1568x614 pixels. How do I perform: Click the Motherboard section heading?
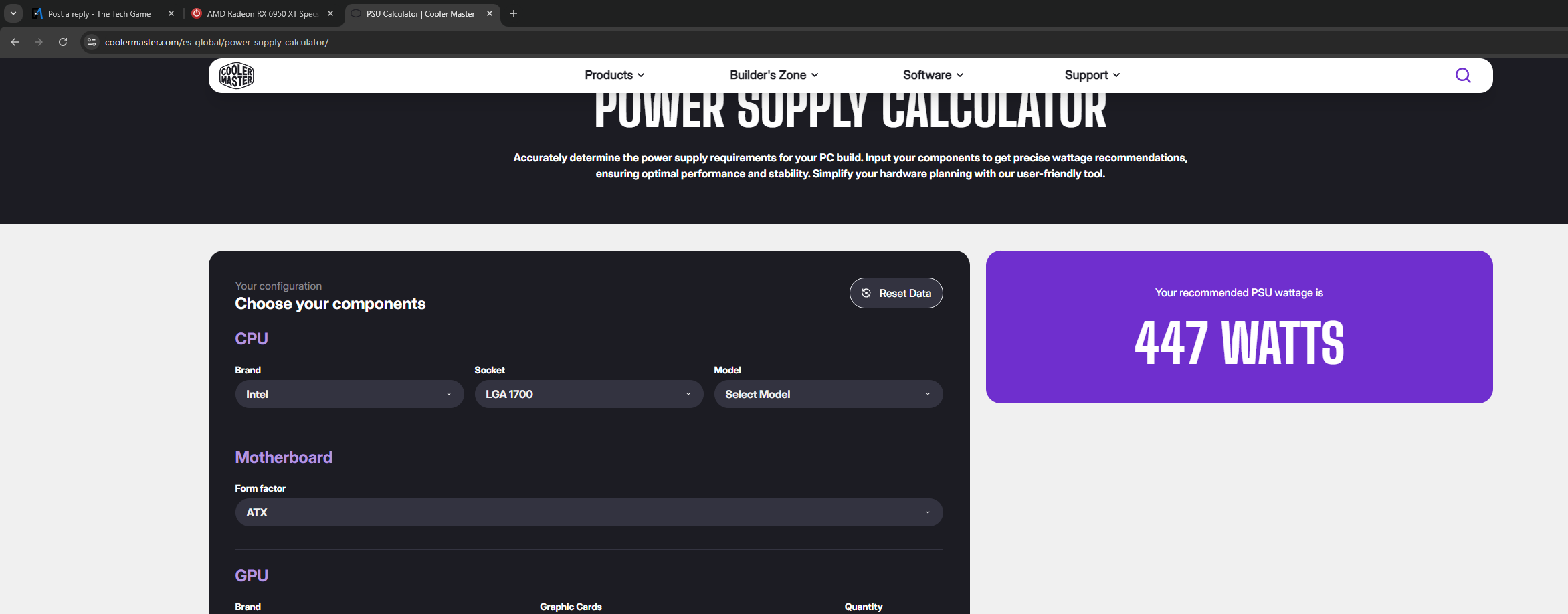tap(284, 457)
